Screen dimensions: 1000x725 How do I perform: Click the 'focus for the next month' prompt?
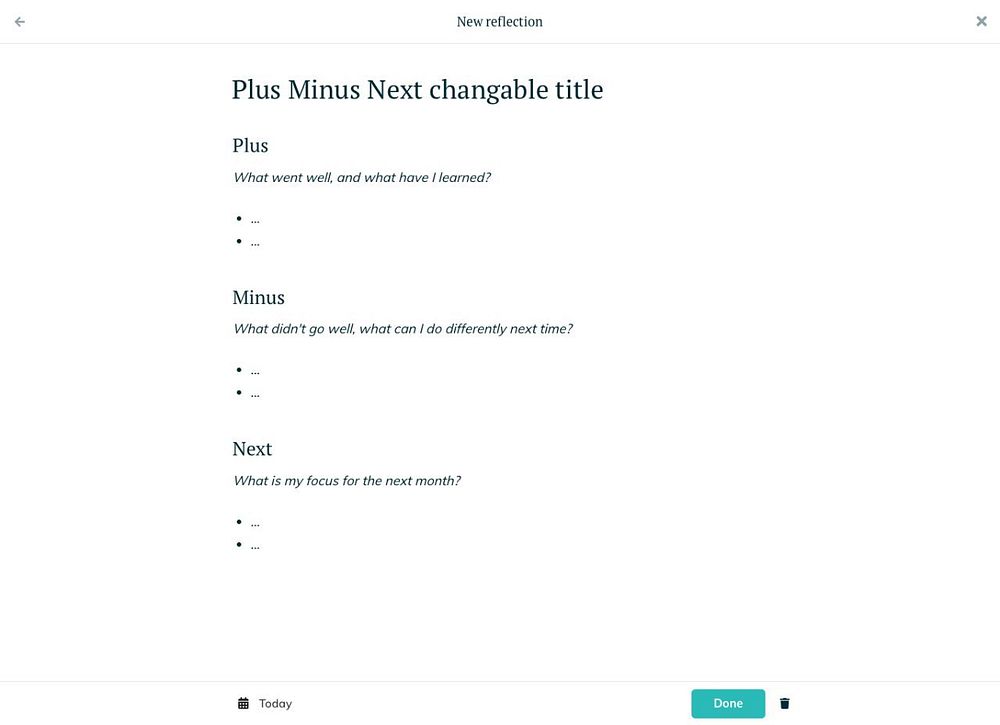pos(347,481)
